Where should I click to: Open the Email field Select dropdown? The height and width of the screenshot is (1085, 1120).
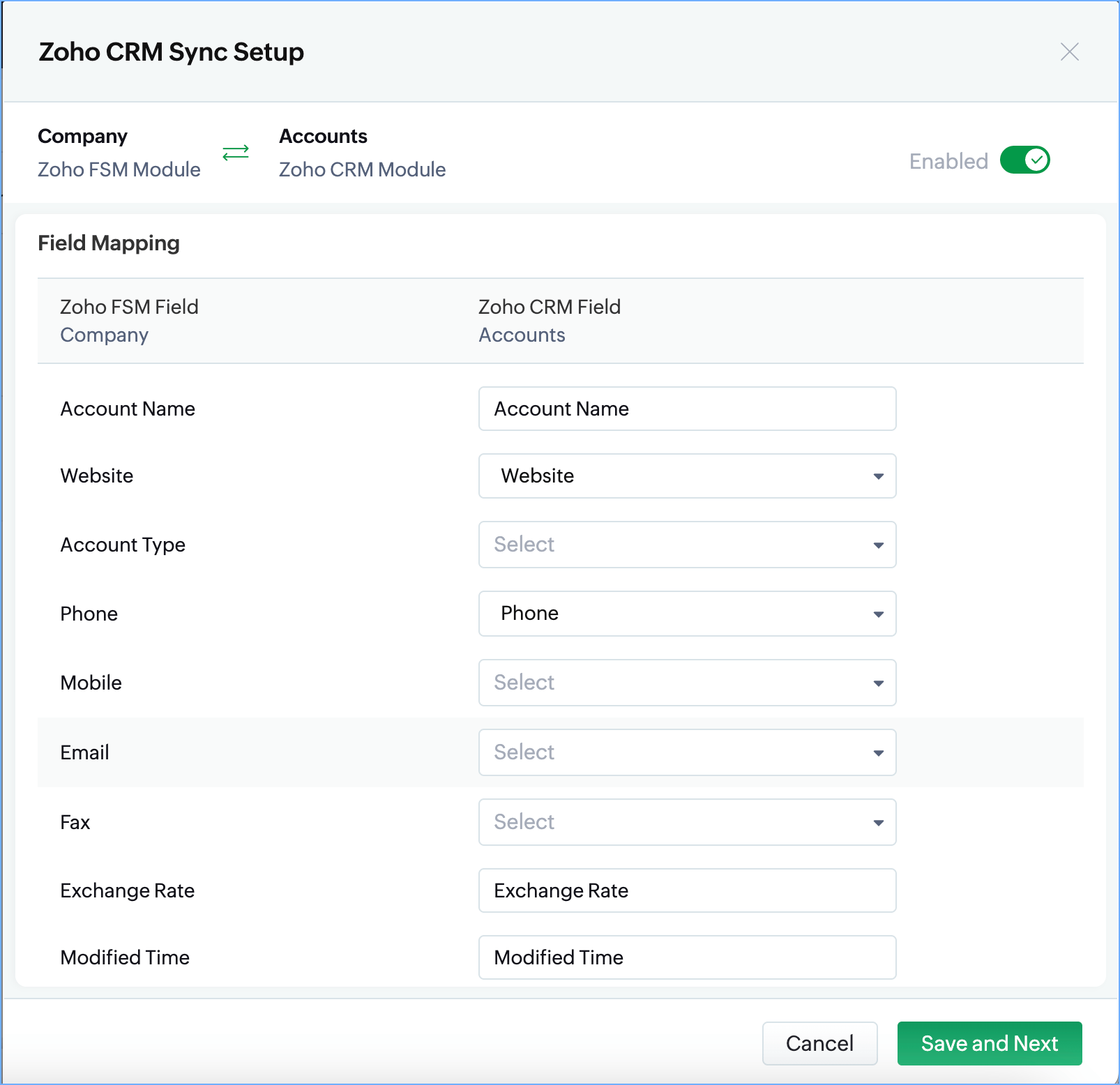[687, 752]
